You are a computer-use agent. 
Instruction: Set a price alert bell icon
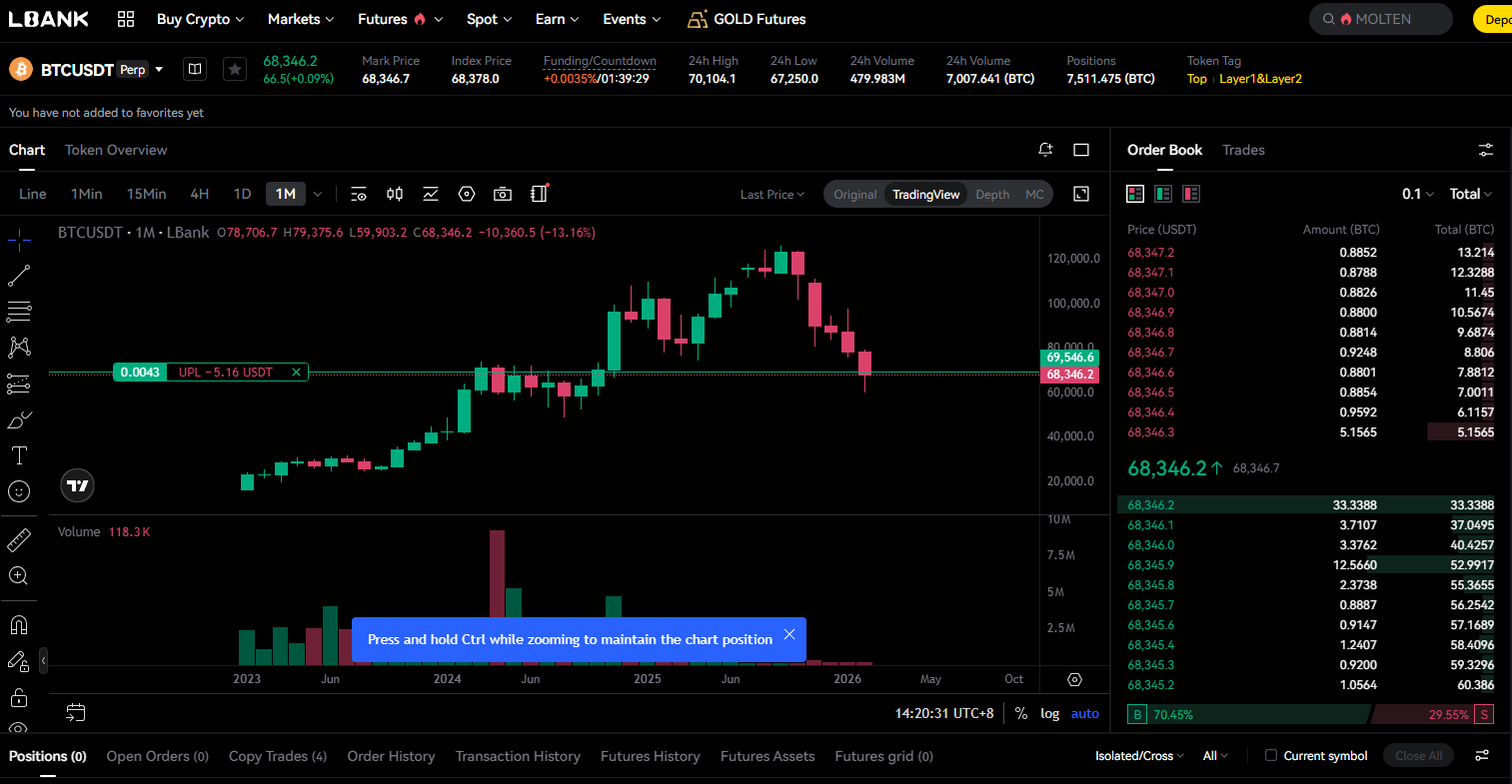(x=1045, y=150)
